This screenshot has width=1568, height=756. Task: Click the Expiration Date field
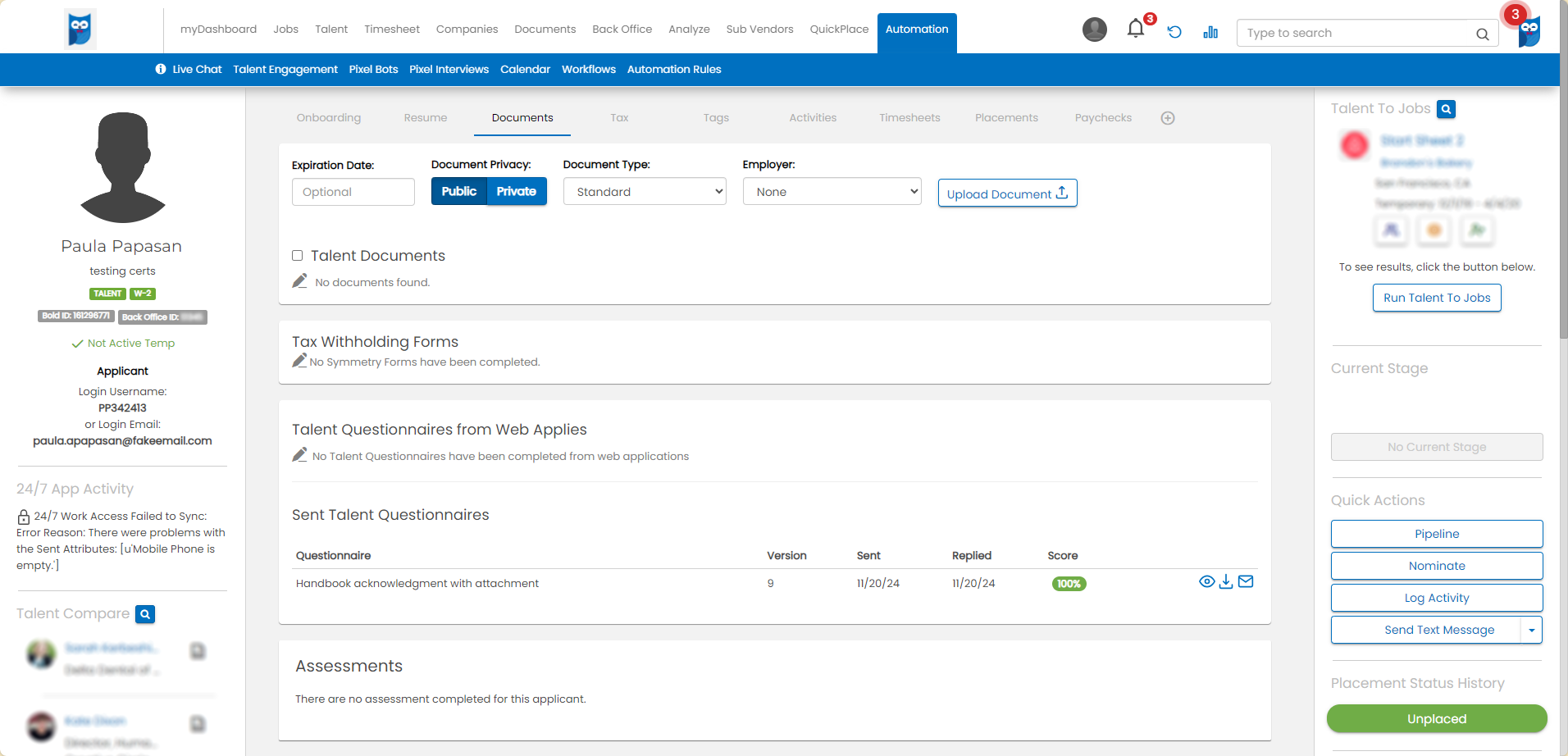point(353,192)
